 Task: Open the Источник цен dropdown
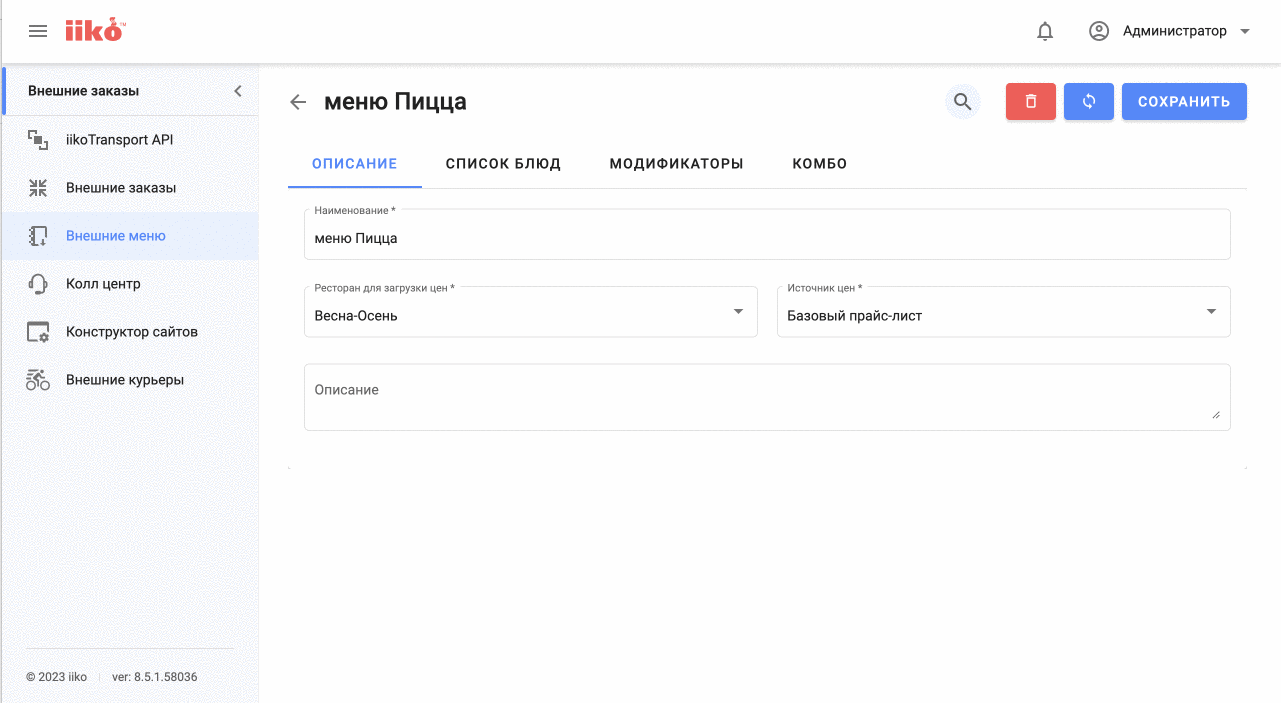coord(1211,312)
